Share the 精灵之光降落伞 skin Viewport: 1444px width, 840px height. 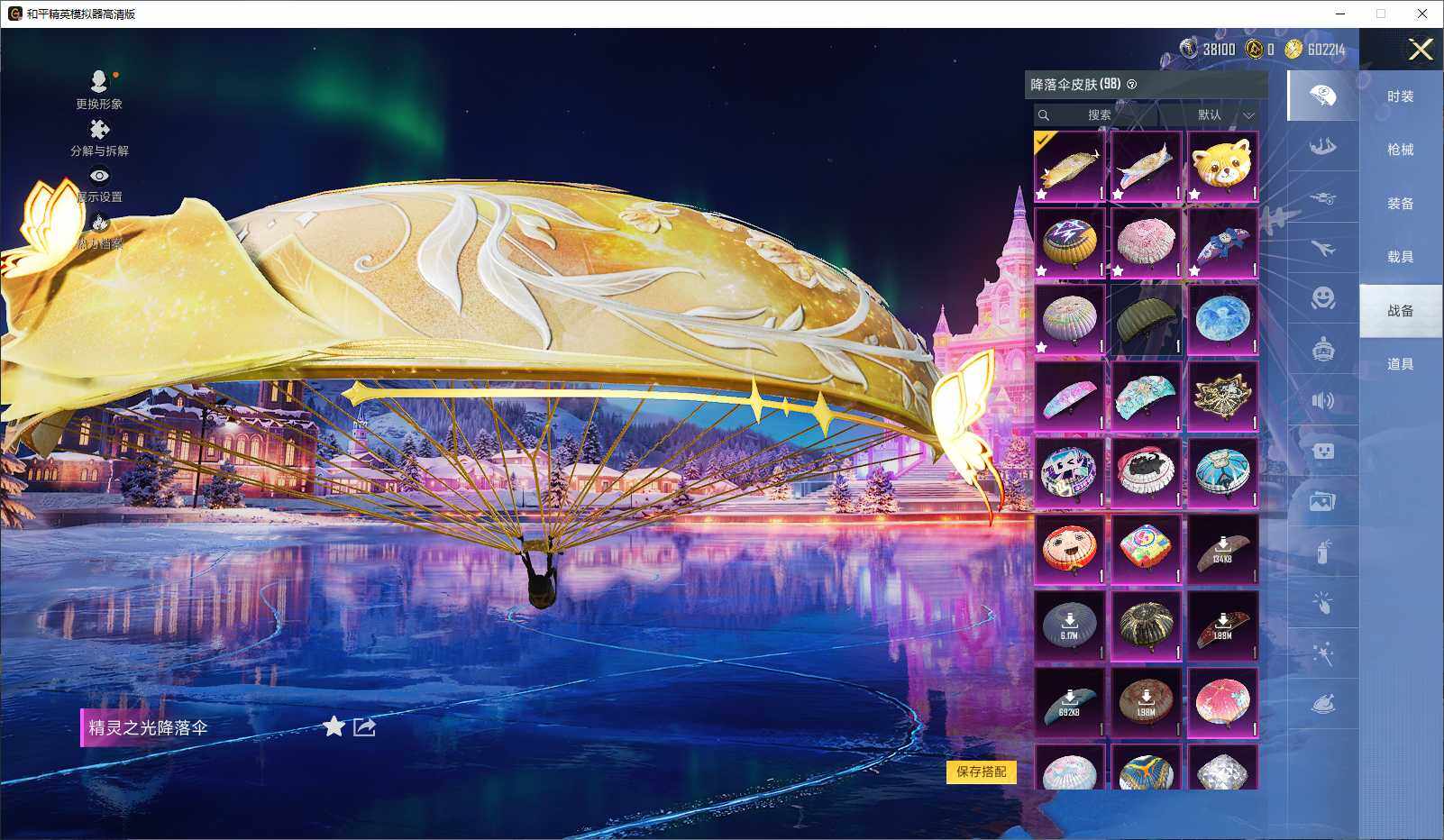click(364, 726)
